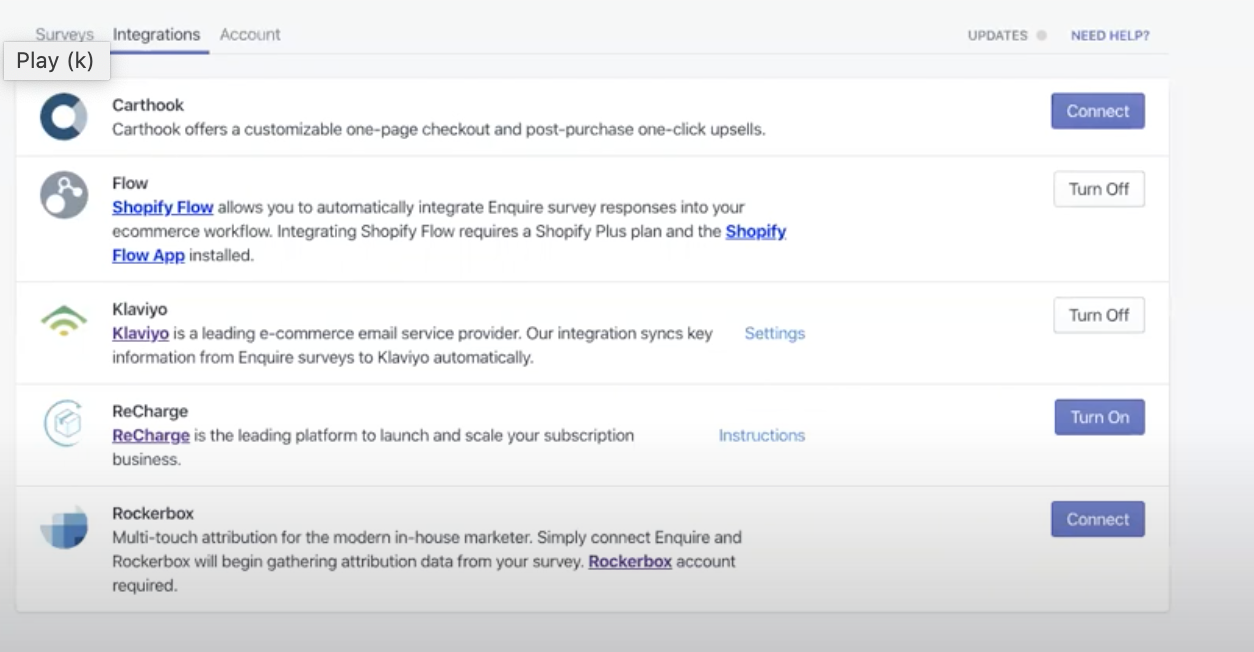Turn on the ReCharge integration
Screen dimensions: 1254x652
[x=1099, y=417]
